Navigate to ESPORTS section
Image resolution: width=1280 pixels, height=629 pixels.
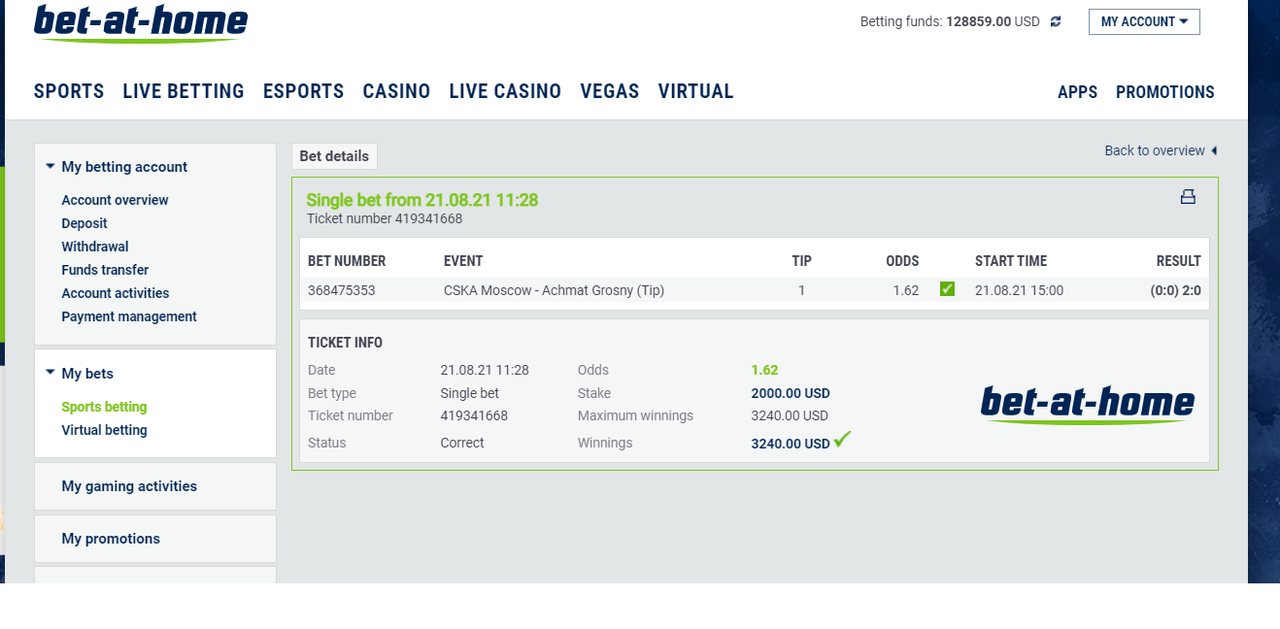[x=303, y=91]
